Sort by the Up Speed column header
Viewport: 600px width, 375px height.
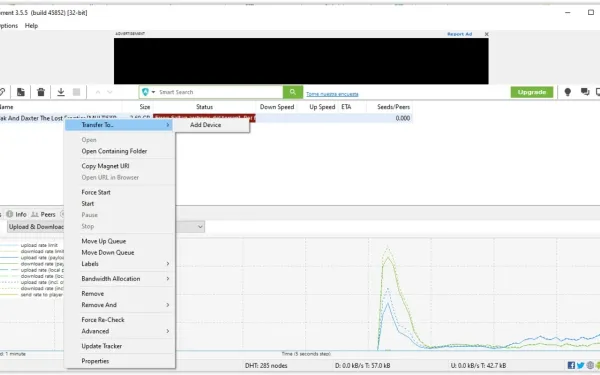click(x=322, y=107)
